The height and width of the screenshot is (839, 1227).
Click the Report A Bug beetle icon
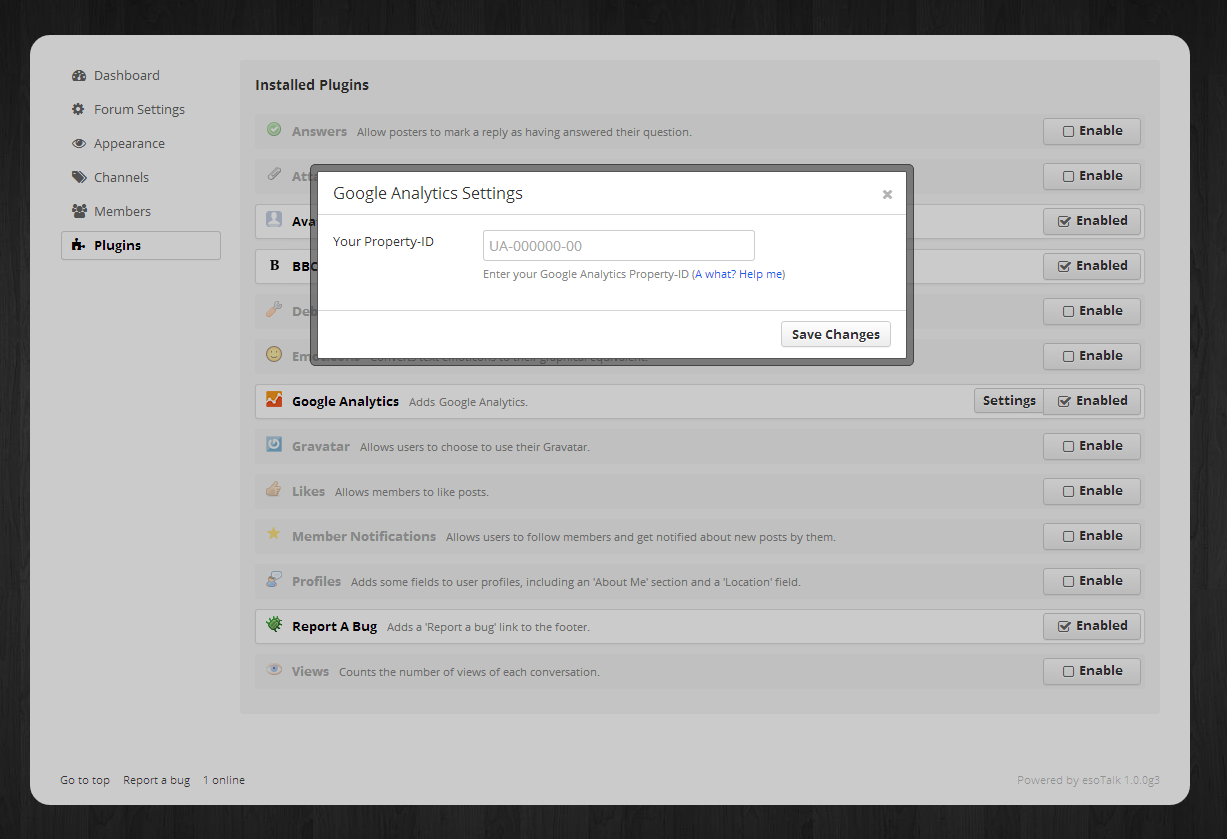274,624
